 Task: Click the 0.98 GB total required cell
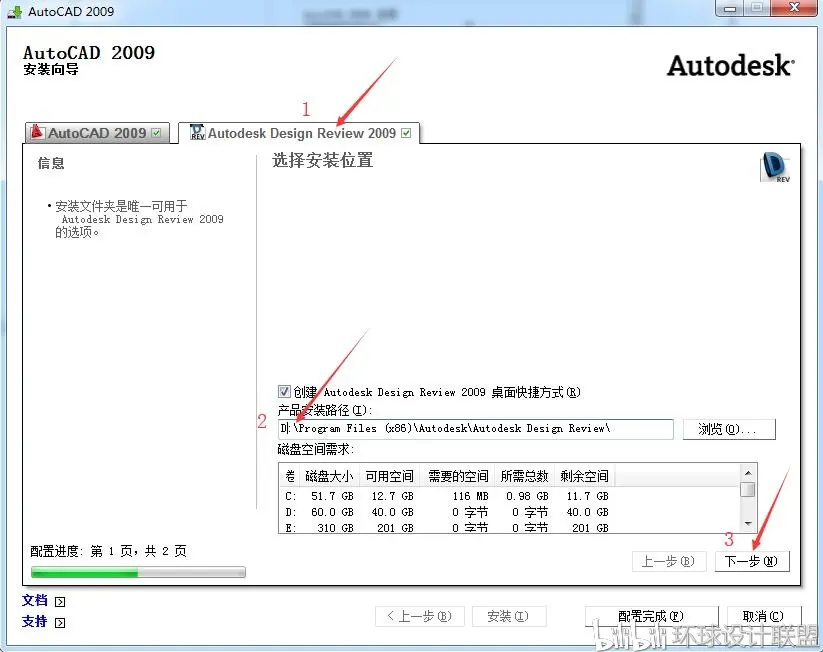(527, 496)
